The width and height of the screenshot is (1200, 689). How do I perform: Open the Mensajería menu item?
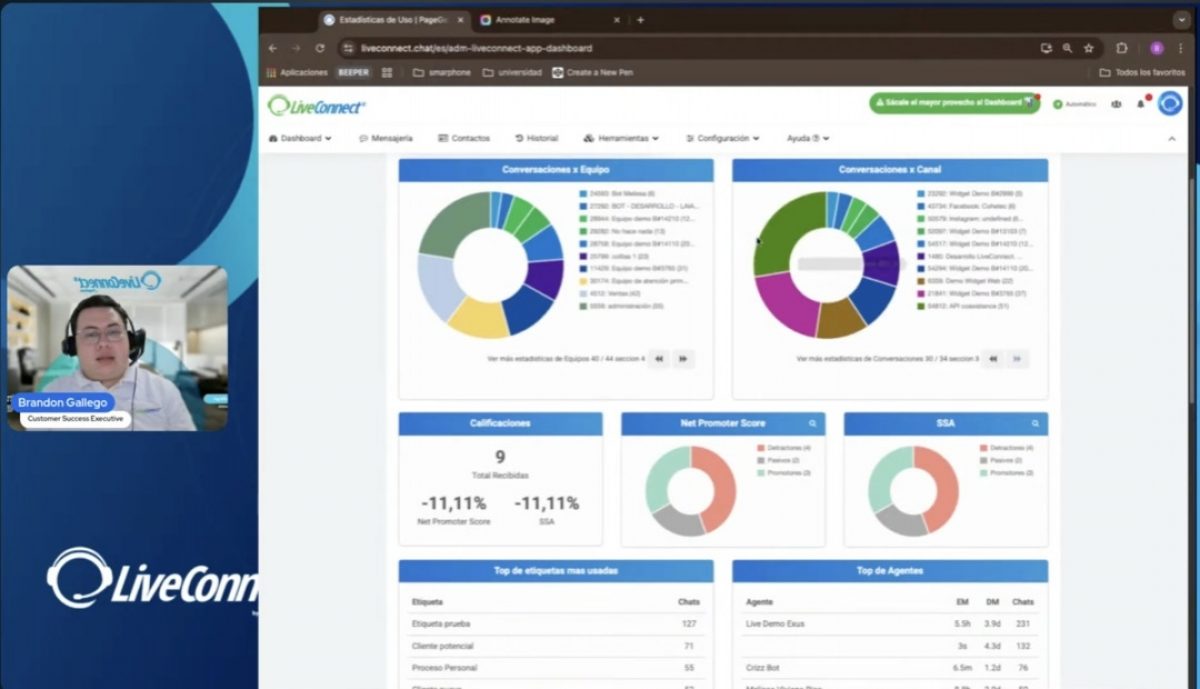click(x=386, y=138)
